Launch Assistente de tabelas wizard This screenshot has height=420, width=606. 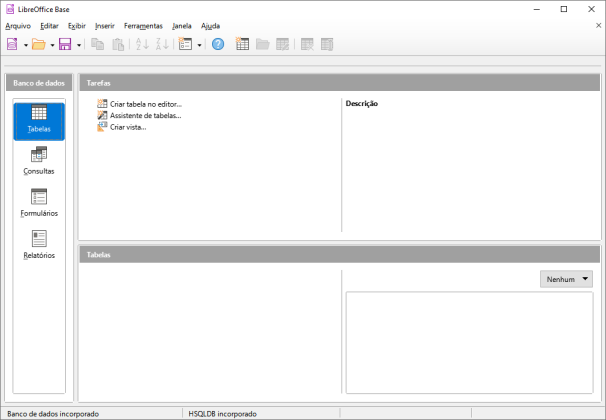[x=139, y=116]
